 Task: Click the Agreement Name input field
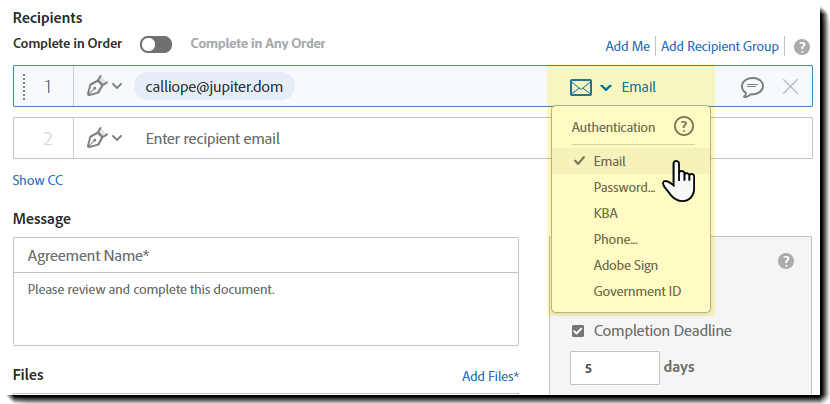point(265,256)
